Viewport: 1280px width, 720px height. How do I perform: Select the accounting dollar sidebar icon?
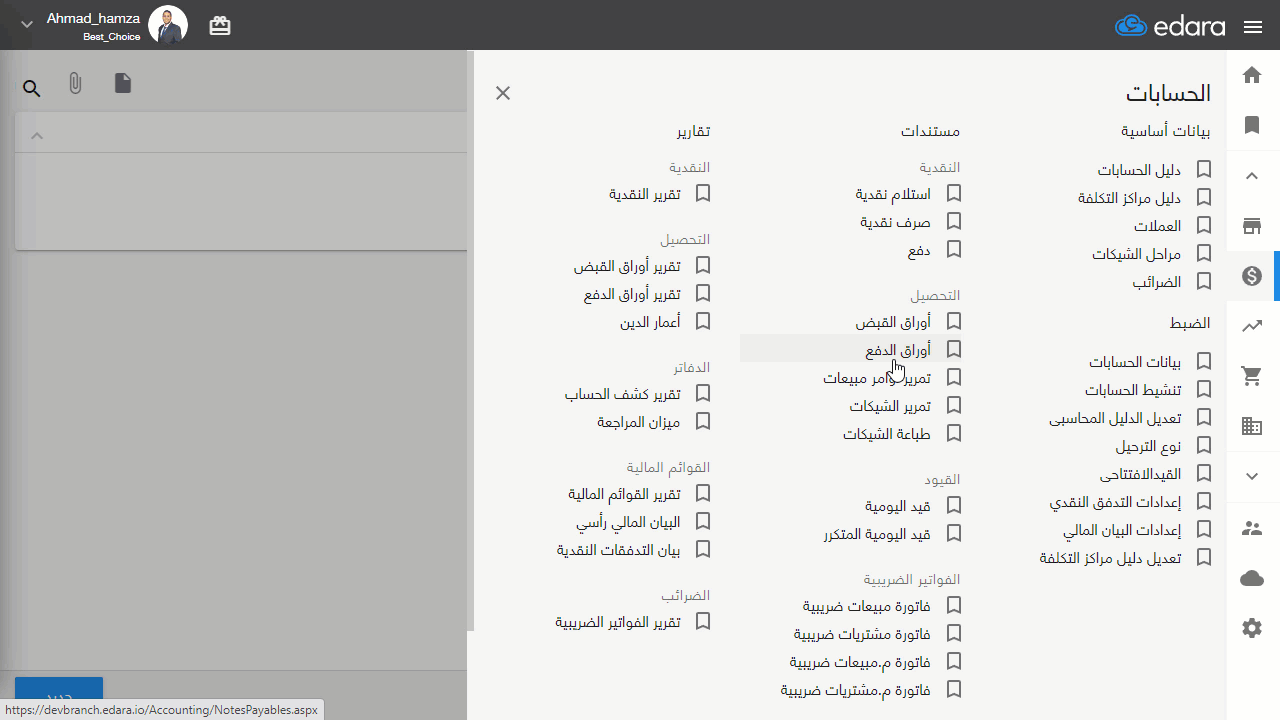point(1252,276)
